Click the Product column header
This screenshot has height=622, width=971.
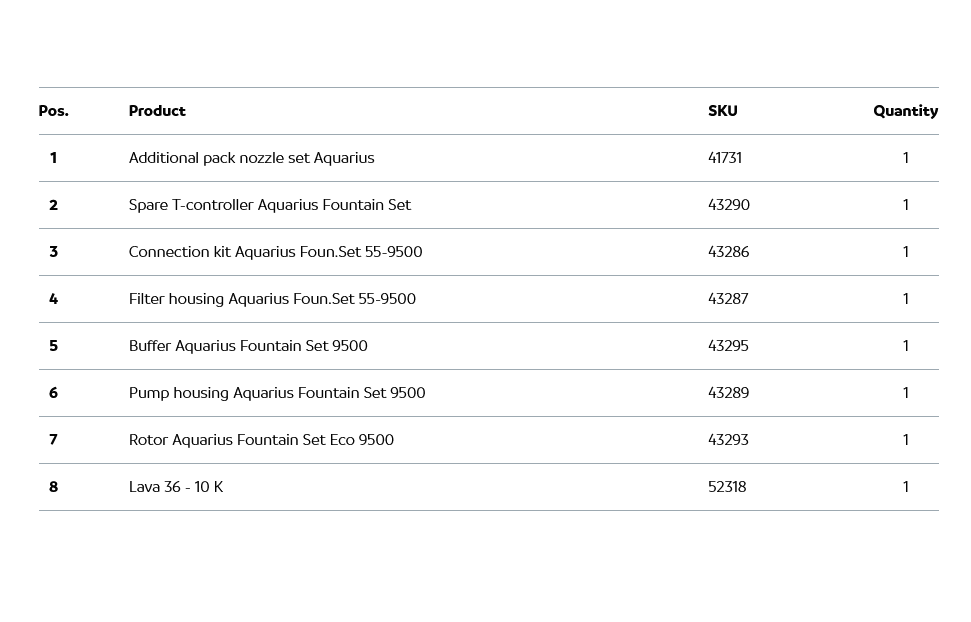(157, 111)
